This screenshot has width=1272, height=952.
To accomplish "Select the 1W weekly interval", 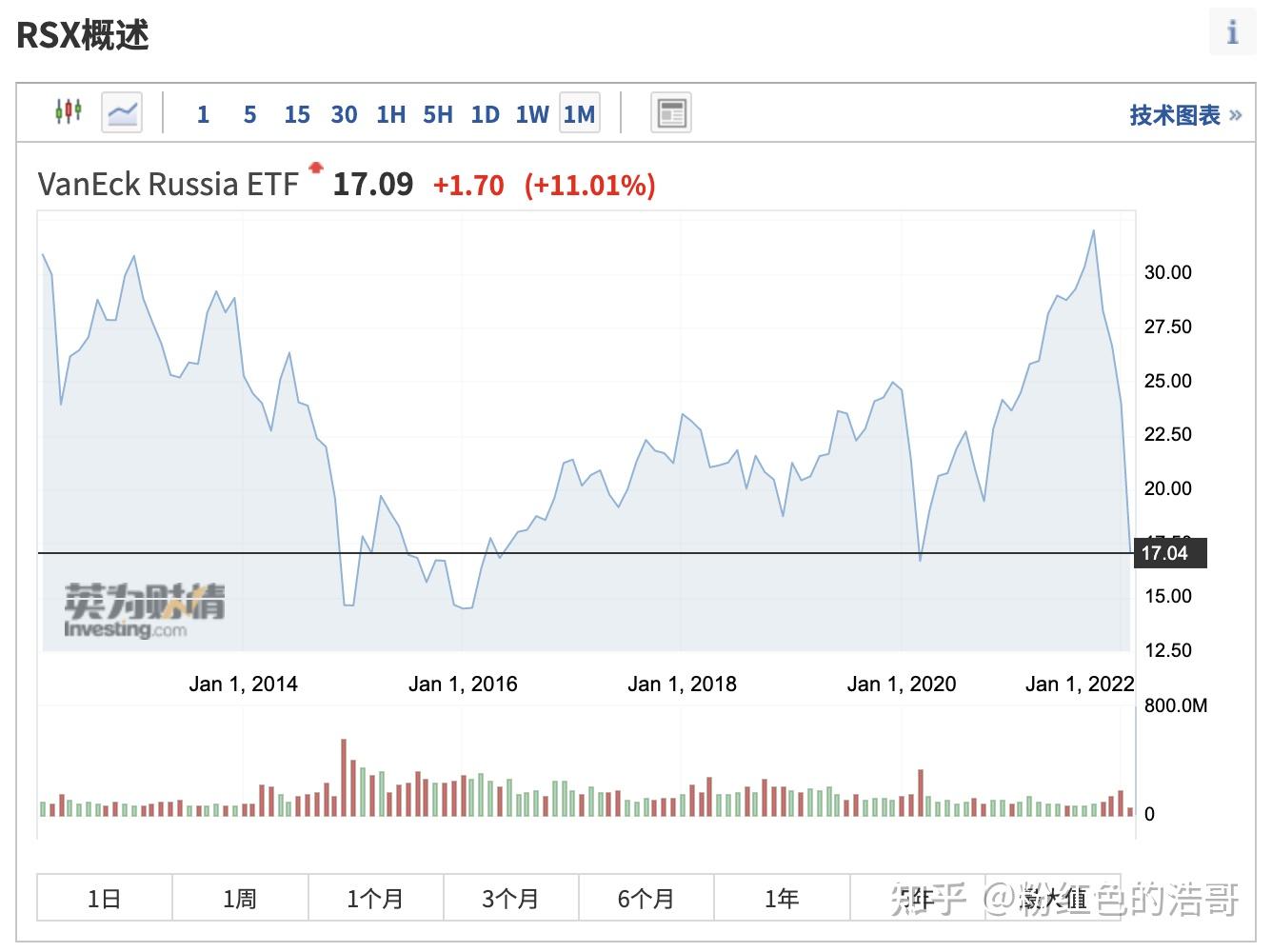I will click(532, 115).
